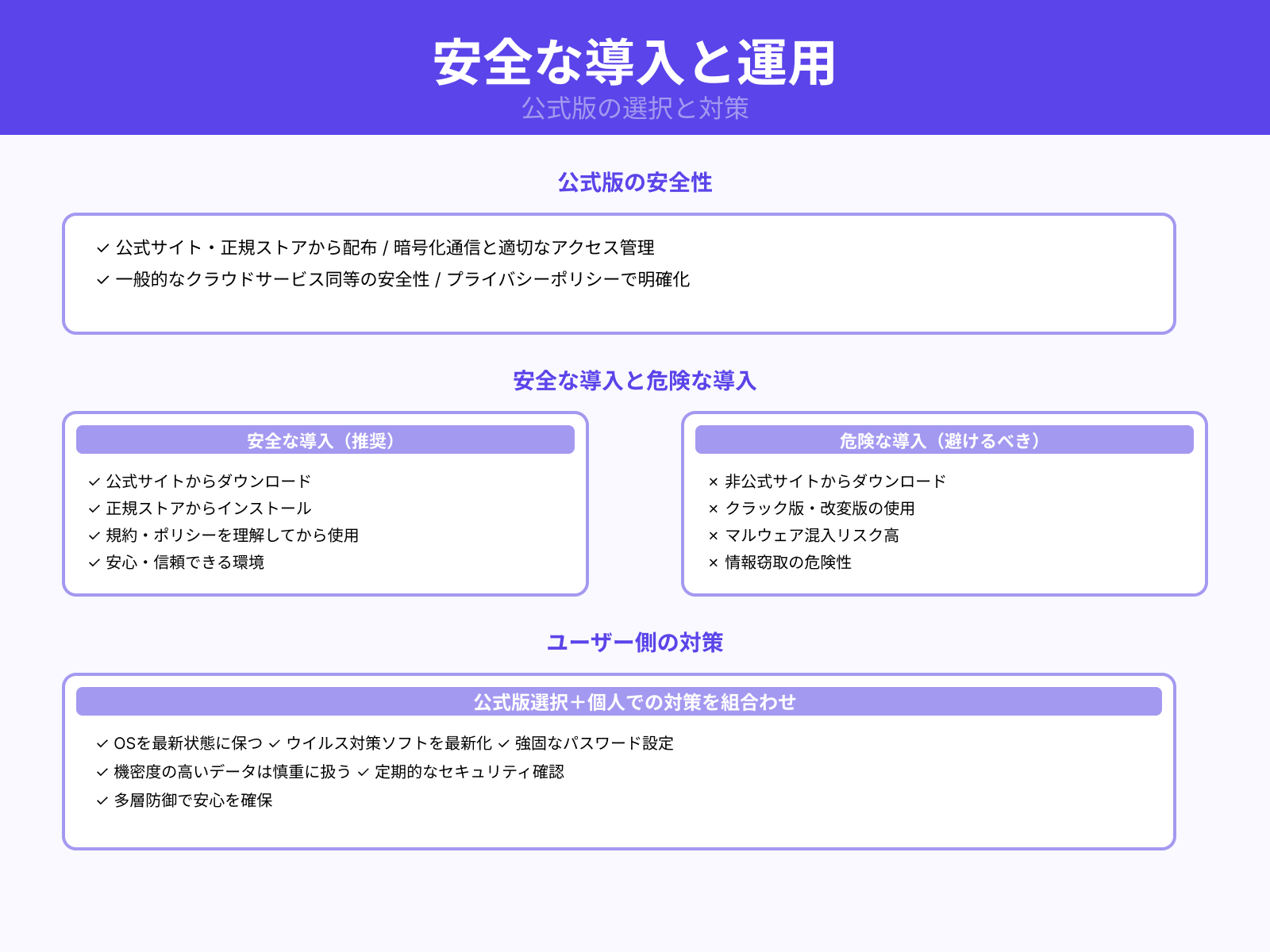This screenshot has height=952, width=1270.
Task: Click the checkmark beside 安心・信頼できる環境
Action: pyautogui.click(x=92, y=563)
